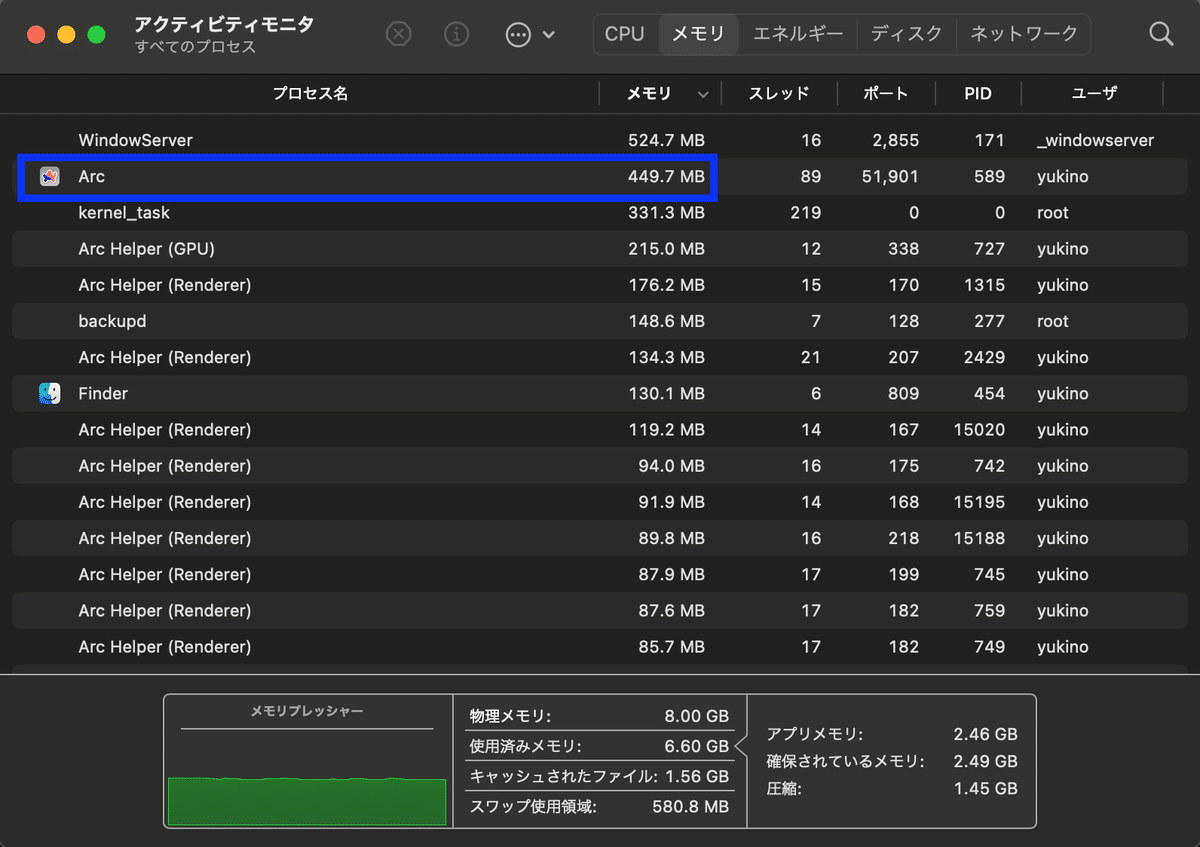Select the Arc Helper (GPU) process
Viewport: 1200px width, 847px height.
click(x=600, y=249)
